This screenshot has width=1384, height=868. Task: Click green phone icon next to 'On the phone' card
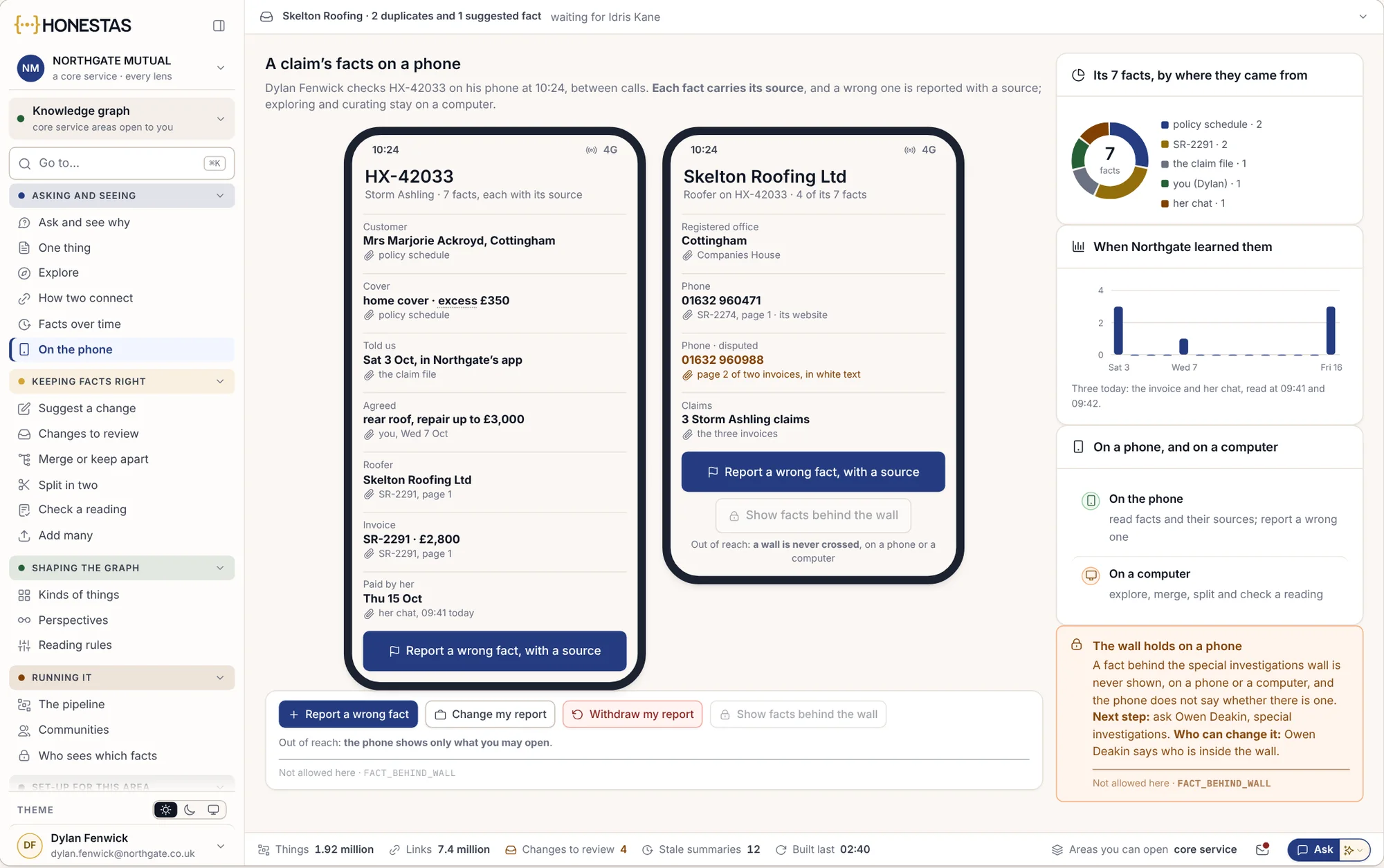1091,500
